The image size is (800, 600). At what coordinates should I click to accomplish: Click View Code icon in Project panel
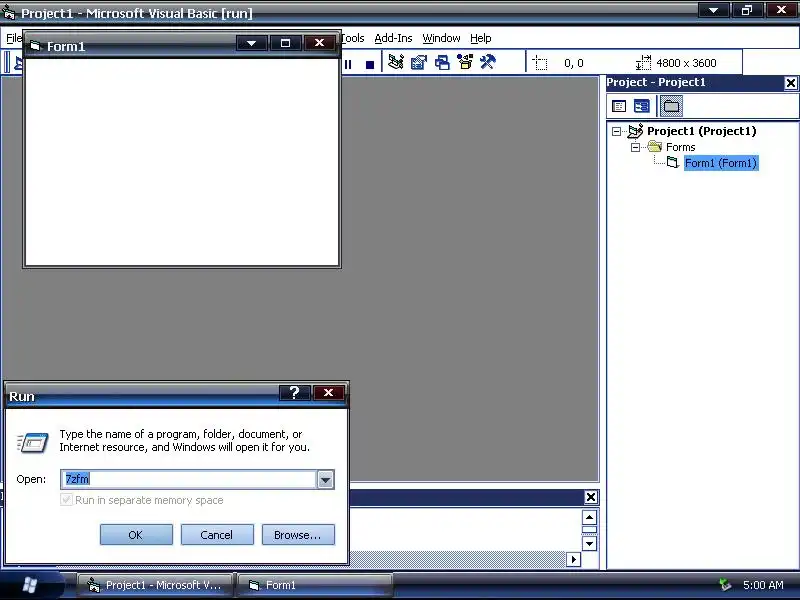[619, 106]
